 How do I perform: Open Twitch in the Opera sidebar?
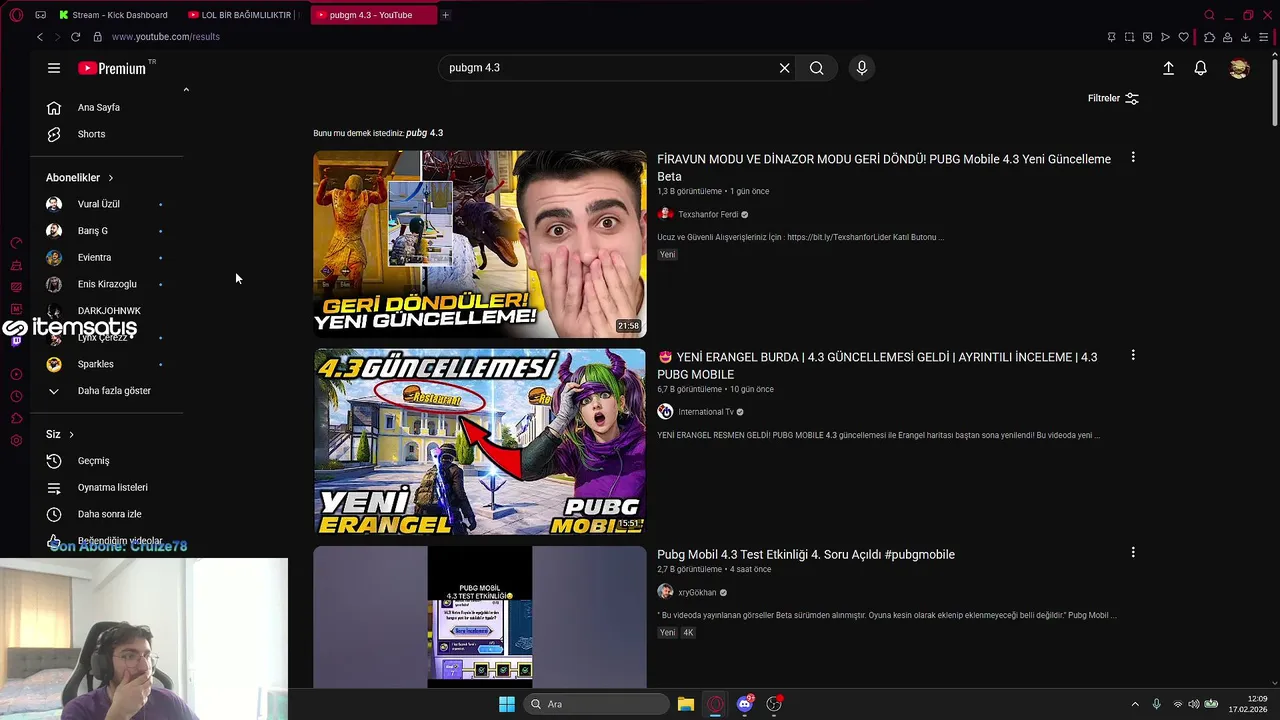pyautogui.click(x=16, y=341)
